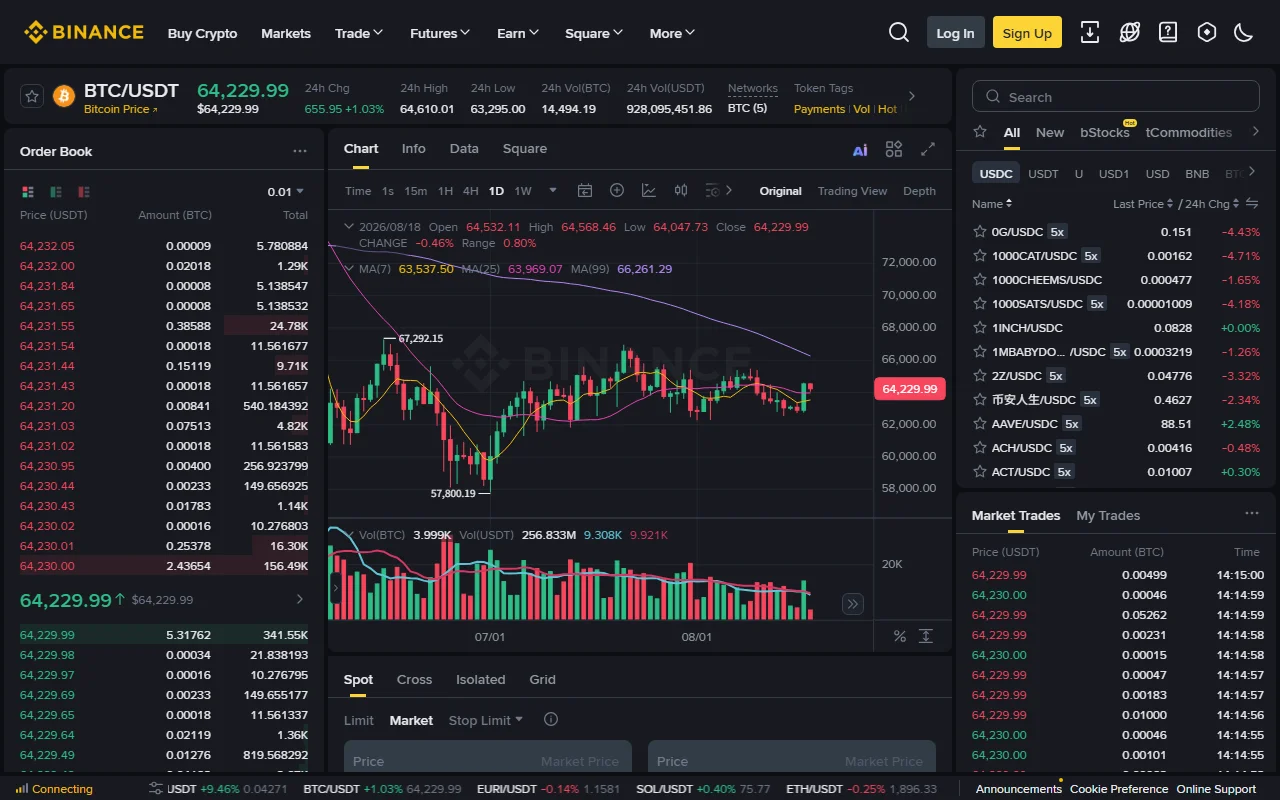Open the Bitcoin Price link
This screenshot has width=1280, height=800.
point(120,109)
